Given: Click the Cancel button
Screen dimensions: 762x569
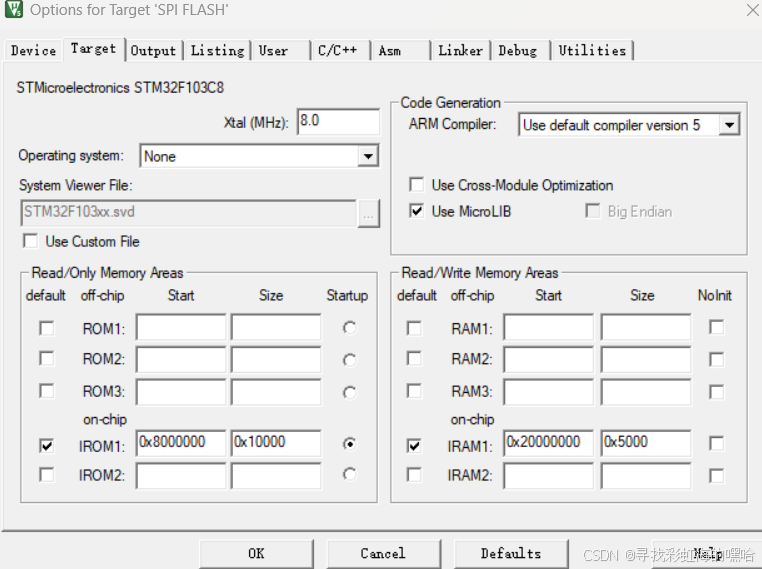Looking at the screenshot, I should pyautogui.click(x=383, y=553).
